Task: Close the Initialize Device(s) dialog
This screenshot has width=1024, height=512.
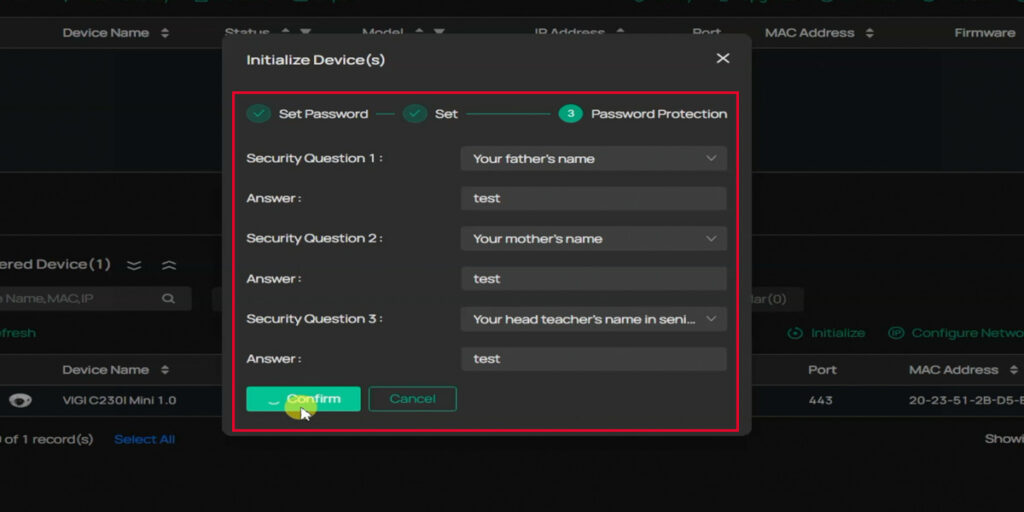Action: pyautogui.click(x=723, y=59)
